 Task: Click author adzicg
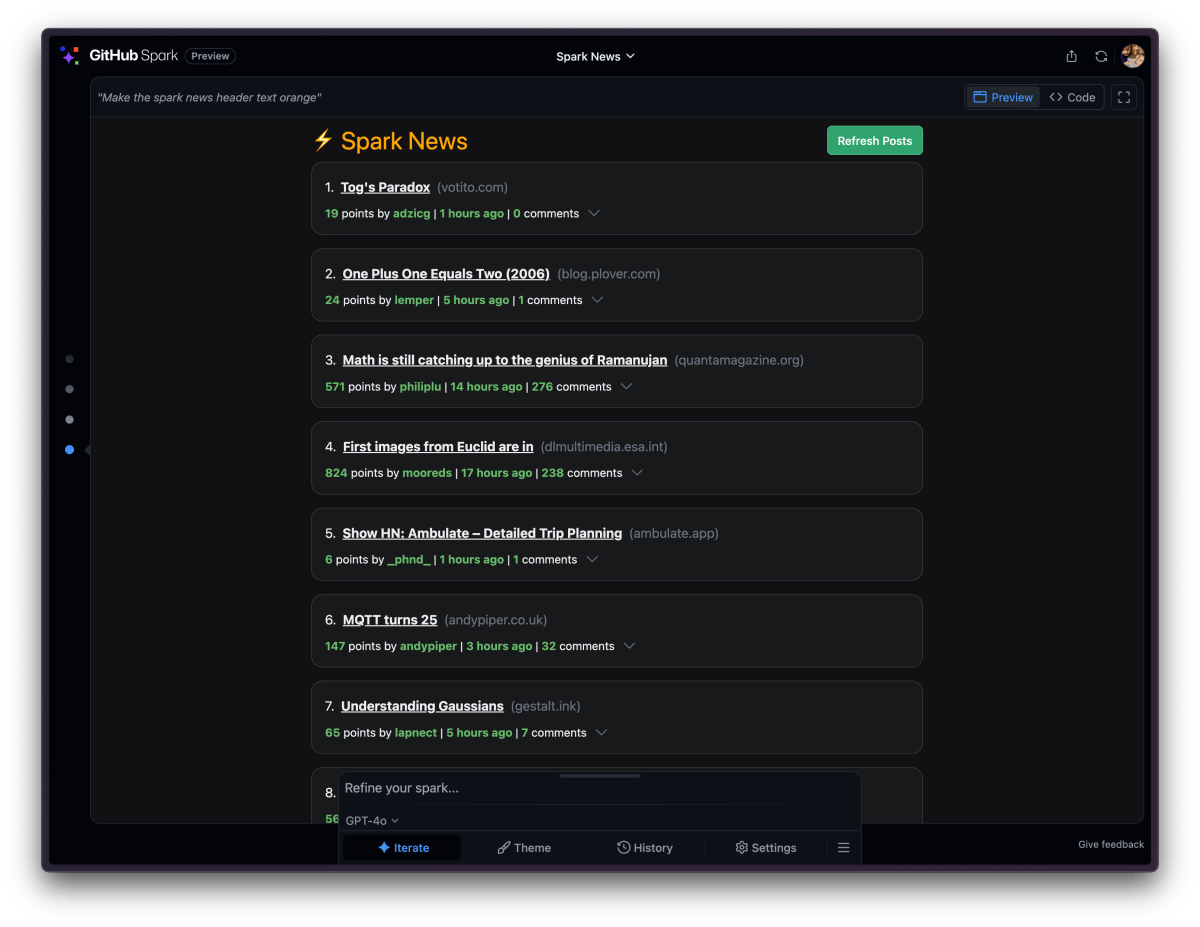[x=412, y=214]
